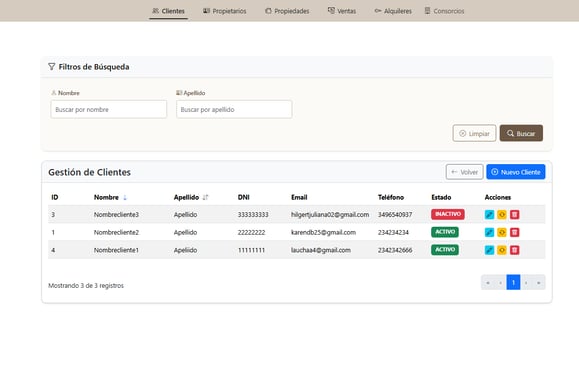View details of Nombrecliente3 via yellow eye icon
This screenshot has height=378, width=579.
click(x=501, y=214)
